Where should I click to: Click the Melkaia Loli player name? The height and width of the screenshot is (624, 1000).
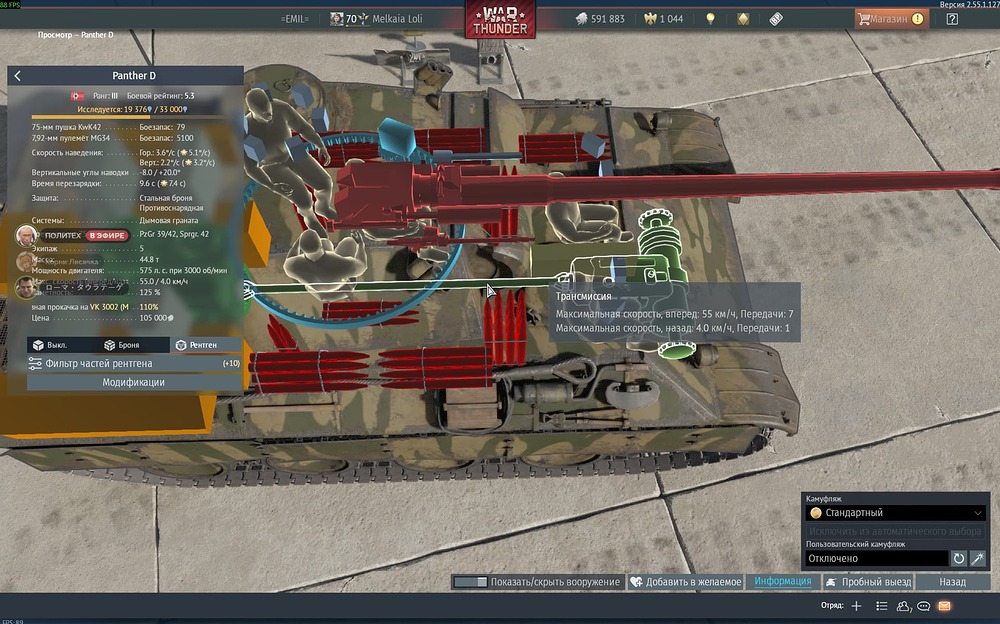tap(397, 19)
